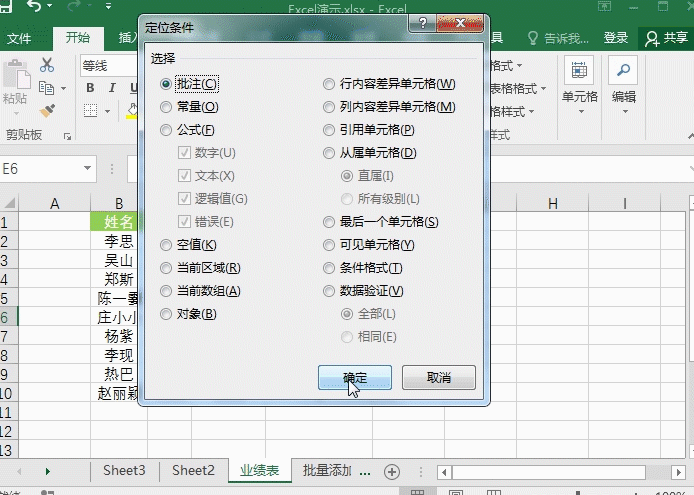Screen dimensions: 694x495
Task: Click the 编辑 search magnifier icon
Action: 623,70
